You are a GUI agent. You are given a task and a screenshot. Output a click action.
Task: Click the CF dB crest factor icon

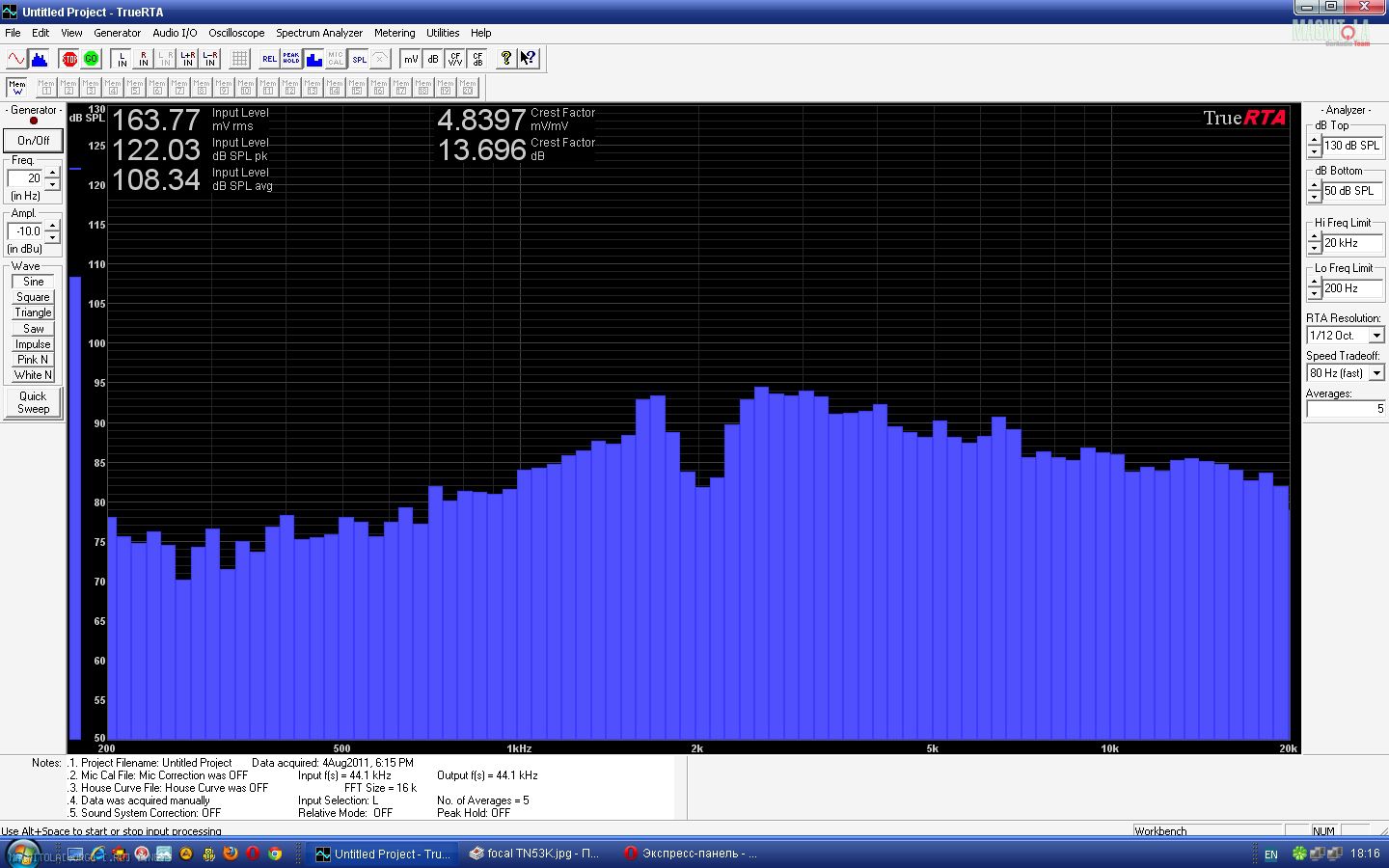tap(477, 59)
